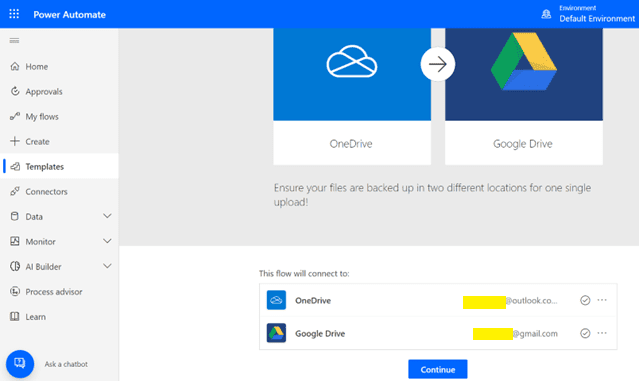Click the gmail.com account email
Viewport: 639px width, 381px height.
[x=515, y=334]
